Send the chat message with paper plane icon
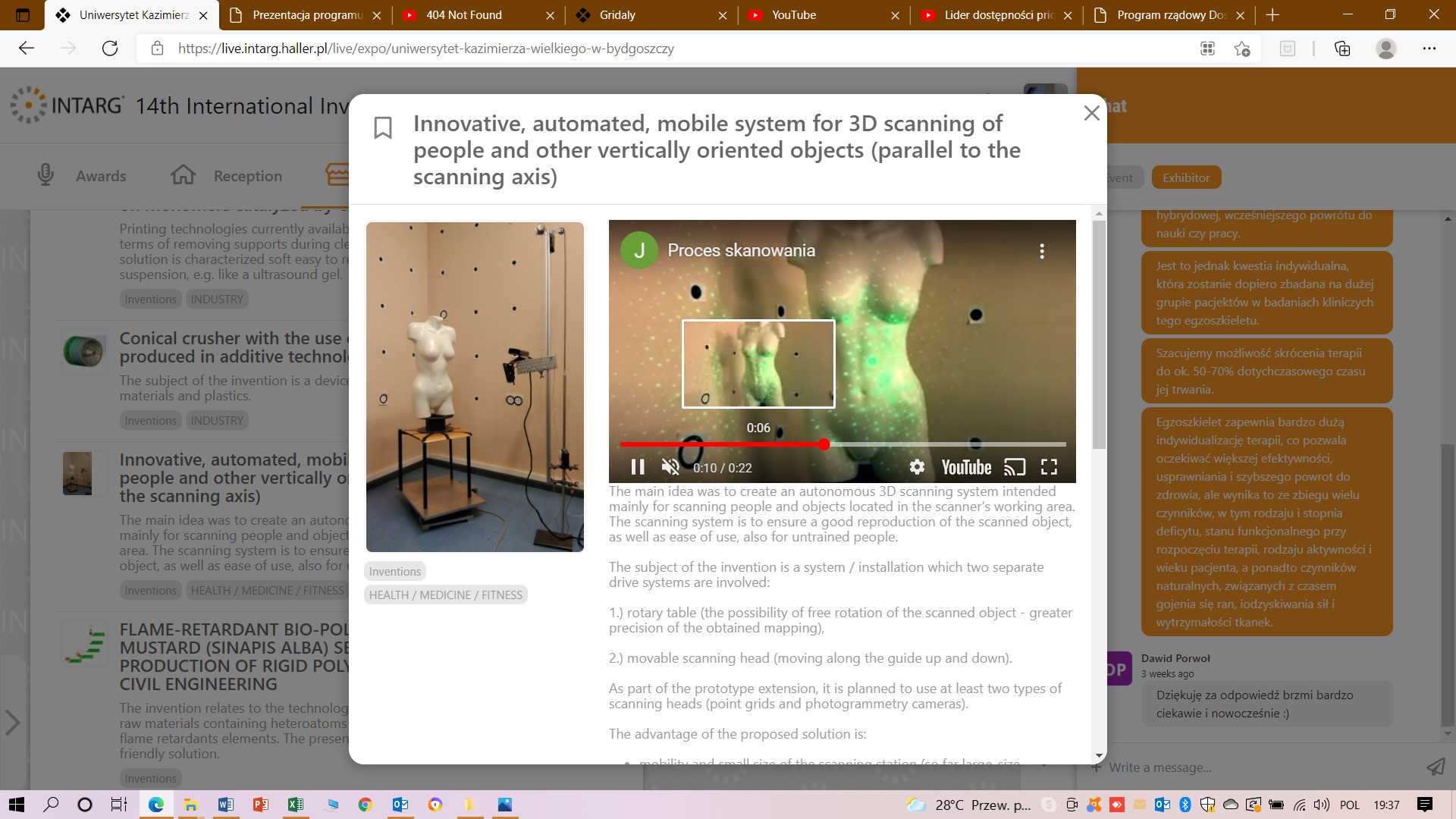Screen dimensions: 1456x819 (1436, 767)
